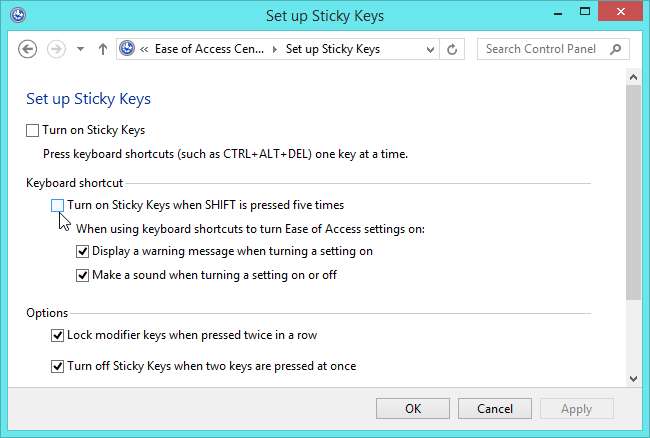Select the Set up Sticky Keys breadcrumb
650x438 pixels.
click(332, 49)
